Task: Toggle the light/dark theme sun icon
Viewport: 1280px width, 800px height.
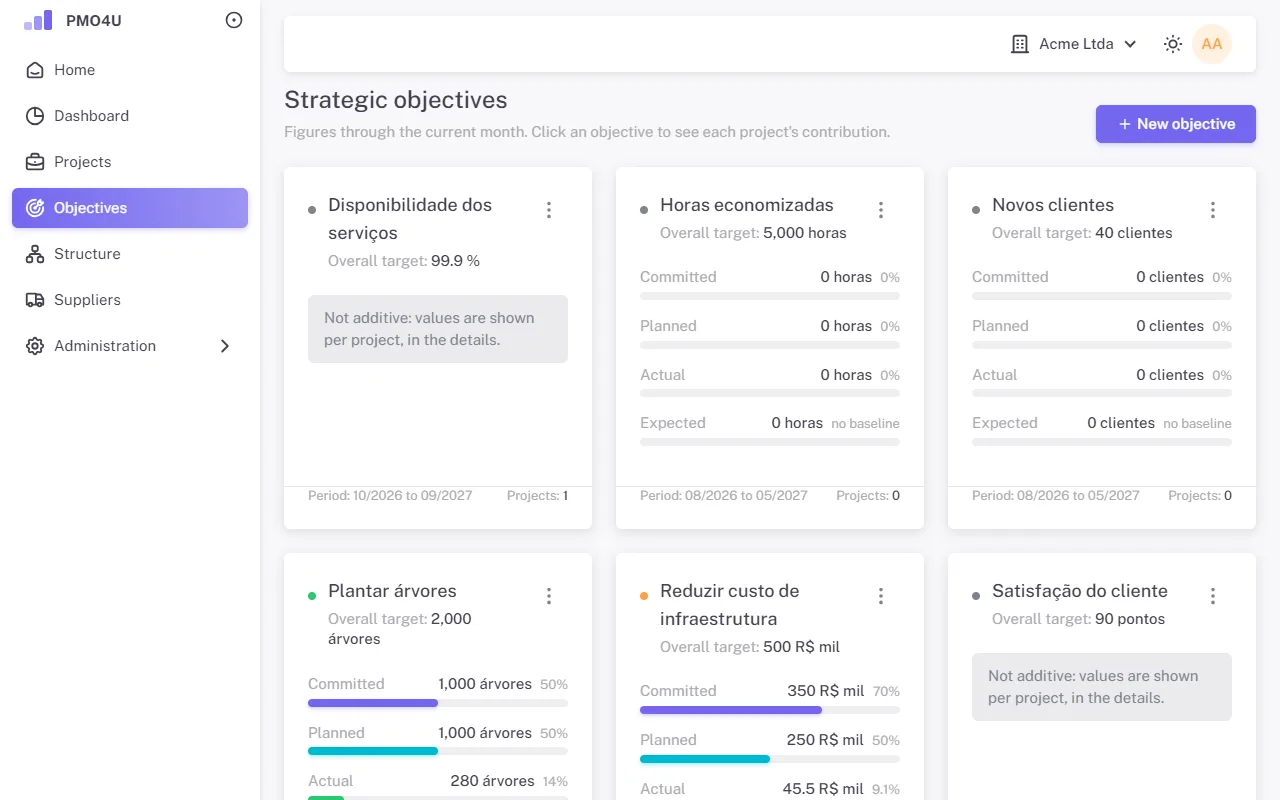Action: pyautogui.click(x=1173, y=44)
